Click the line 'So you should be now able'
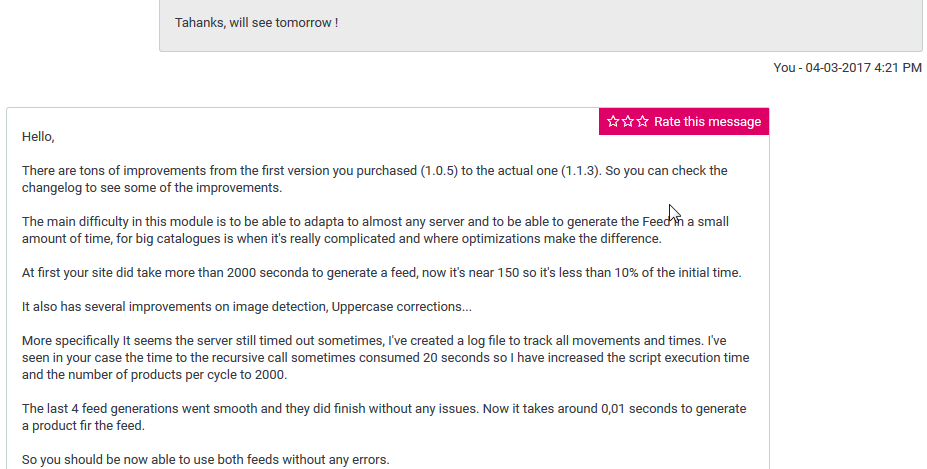Screen dimensions: 927x469 click(205, 460)
